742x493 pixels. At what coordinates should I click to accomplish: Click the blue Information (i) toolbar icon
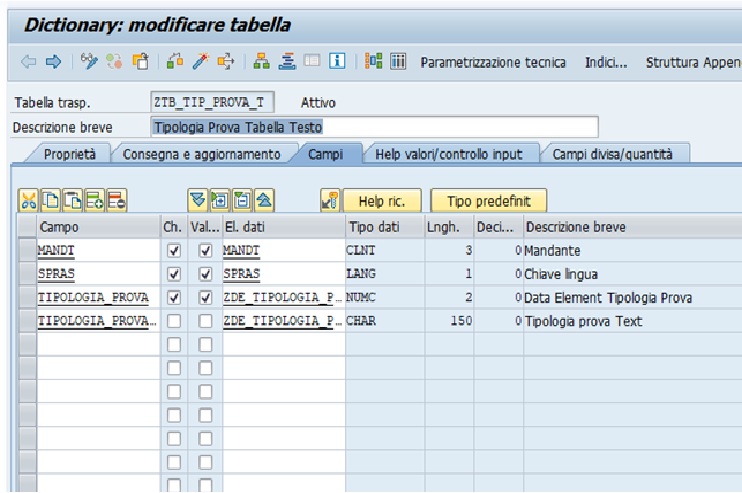(337, 61)
